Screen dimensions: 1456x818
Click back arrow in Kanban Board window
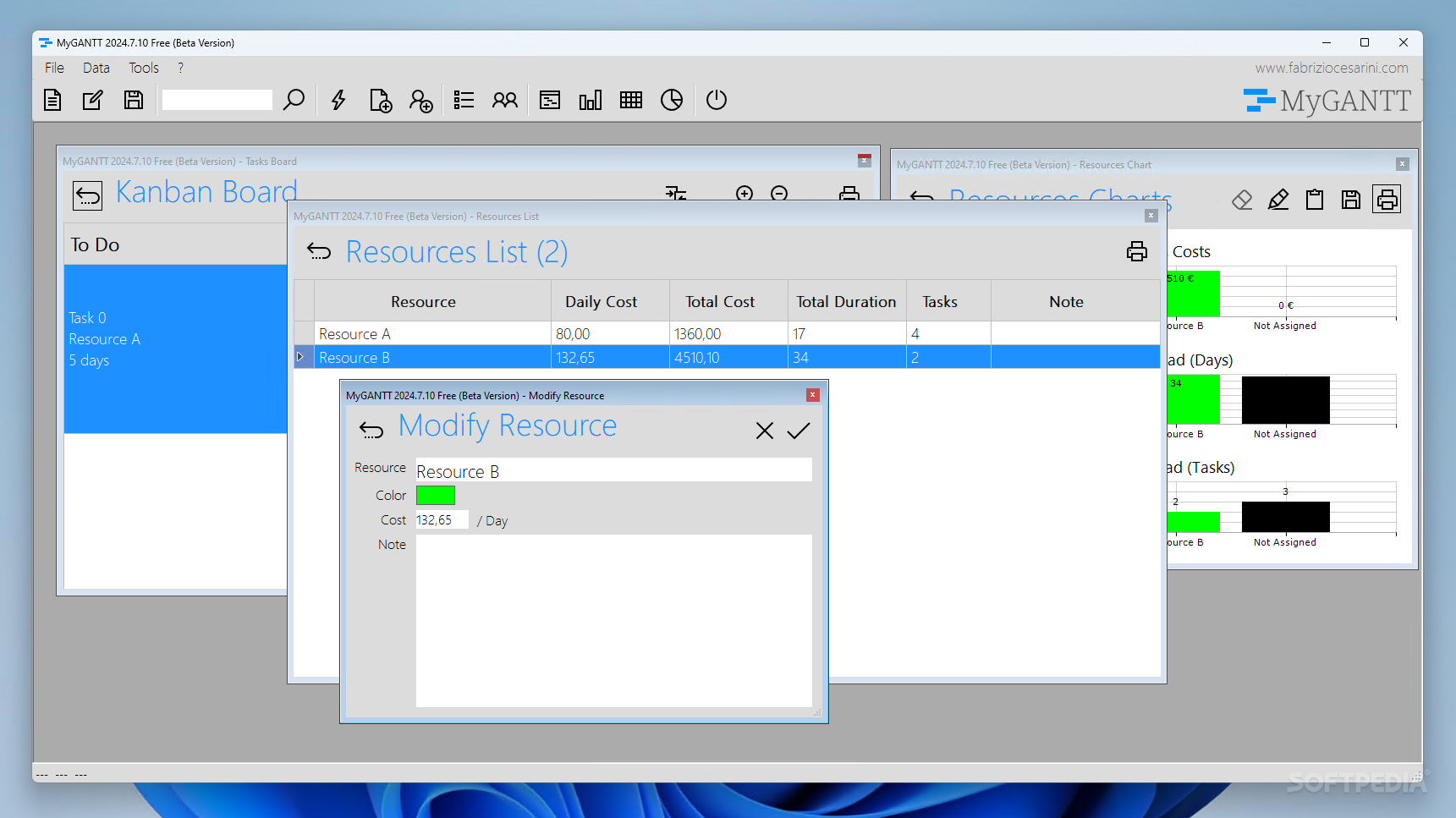click(87, 195)
